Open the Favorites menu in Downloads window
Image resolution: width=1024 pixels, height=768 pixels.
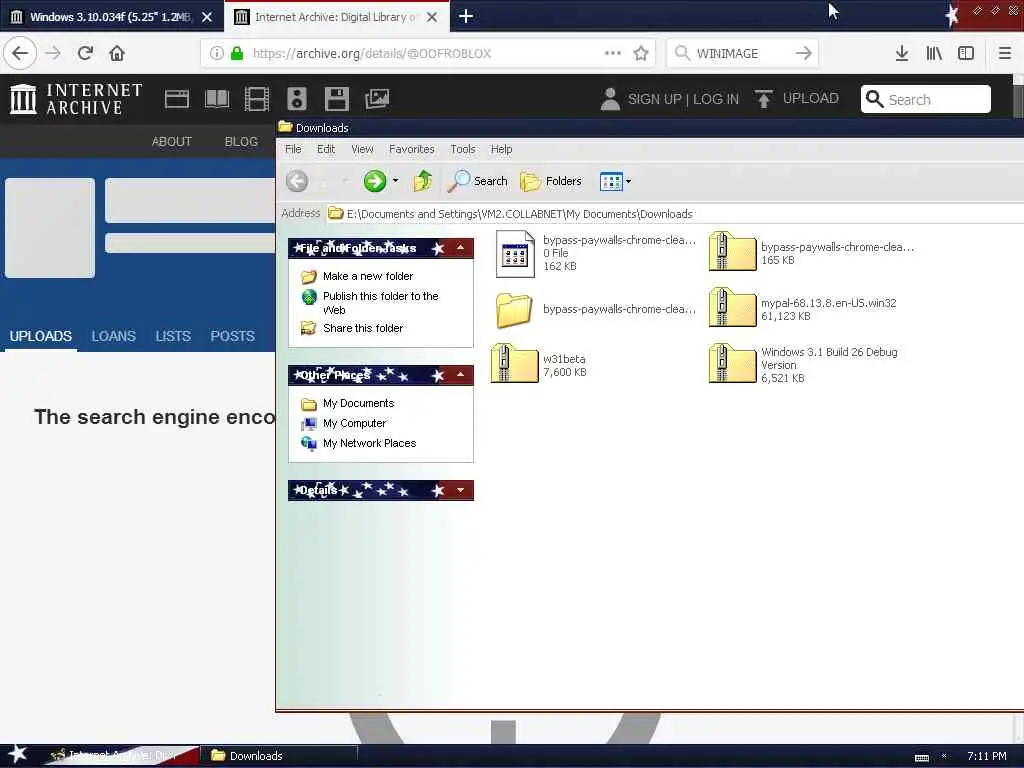[x=411, y=149]
